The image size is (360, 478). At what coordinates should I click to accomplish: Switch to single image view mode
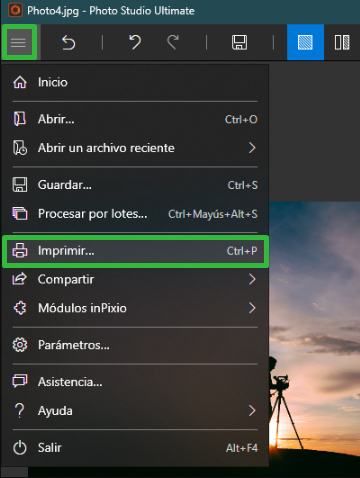[x=305, y=42]
